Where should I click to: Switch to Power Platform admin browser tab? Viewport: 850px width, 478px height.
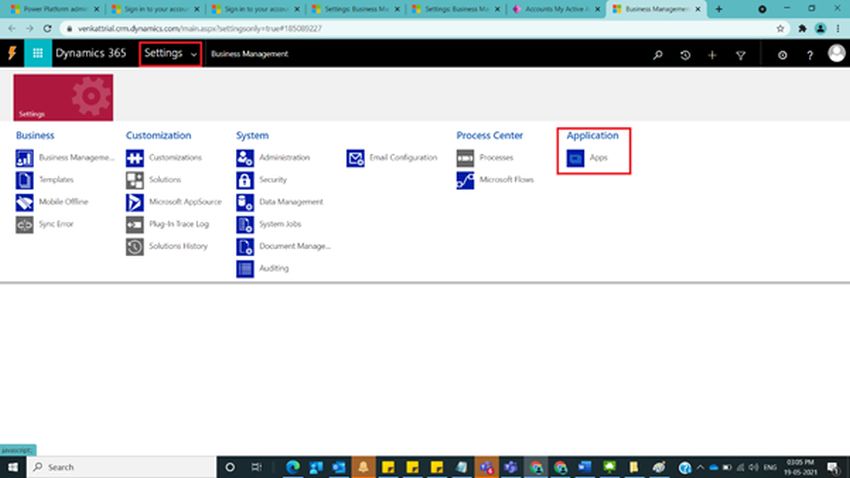tap(50, 9)
